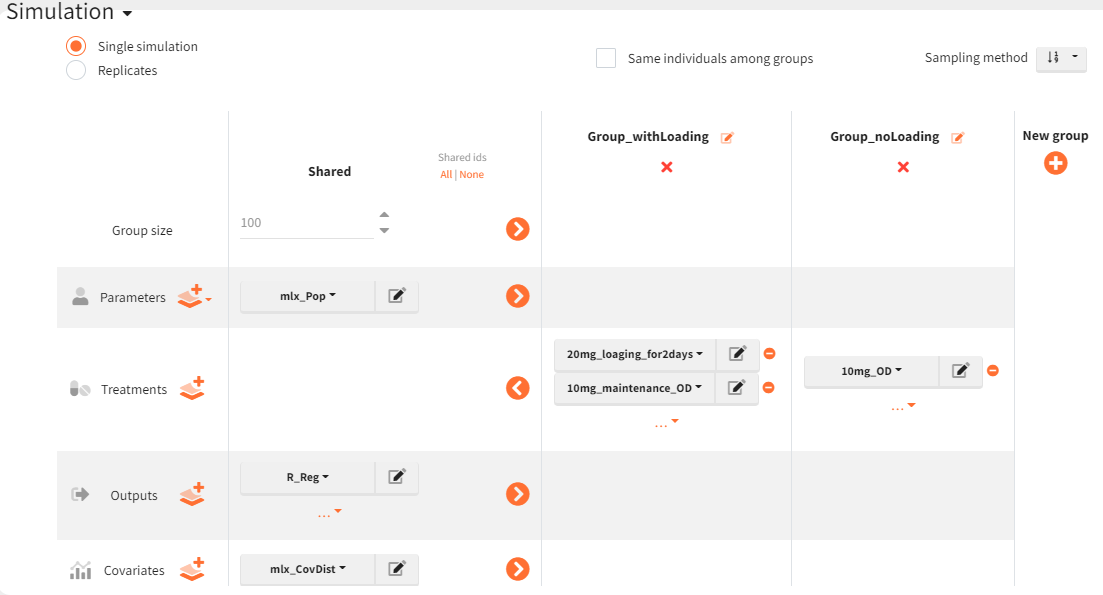Enable Same individuals among groups
This screenshot has height=595, width=1103.
point(606,58)
